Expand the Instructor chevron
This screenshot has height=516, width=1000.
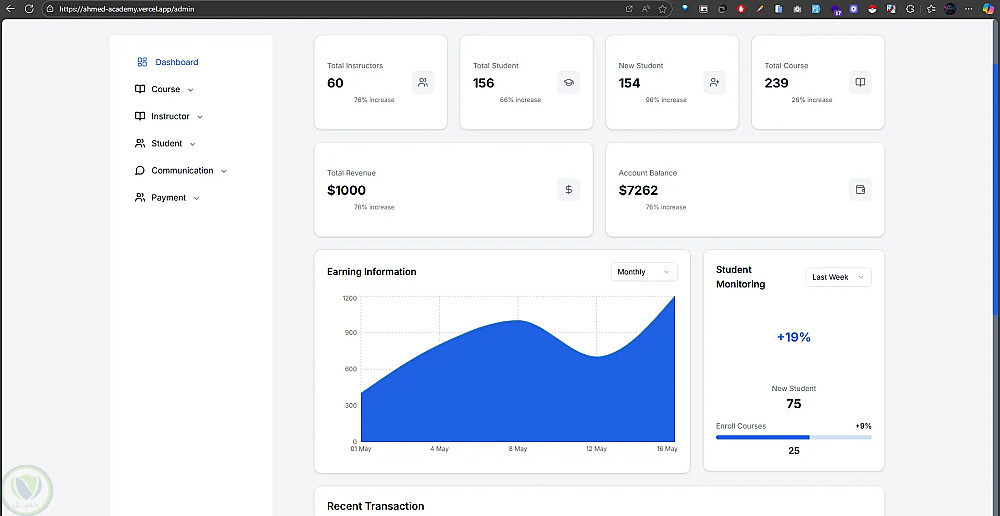point(200,117)
